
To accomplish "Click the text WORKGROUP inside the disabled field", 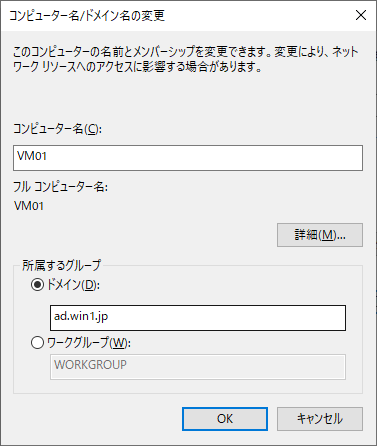I will tap(90, 364).
